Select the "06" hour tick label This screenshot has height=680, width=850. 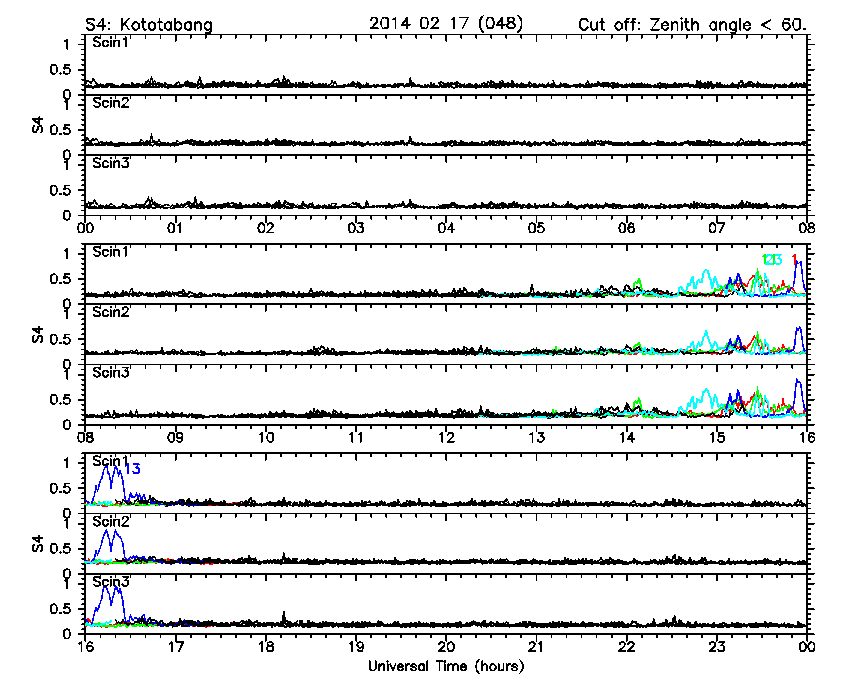click(627, 228)
